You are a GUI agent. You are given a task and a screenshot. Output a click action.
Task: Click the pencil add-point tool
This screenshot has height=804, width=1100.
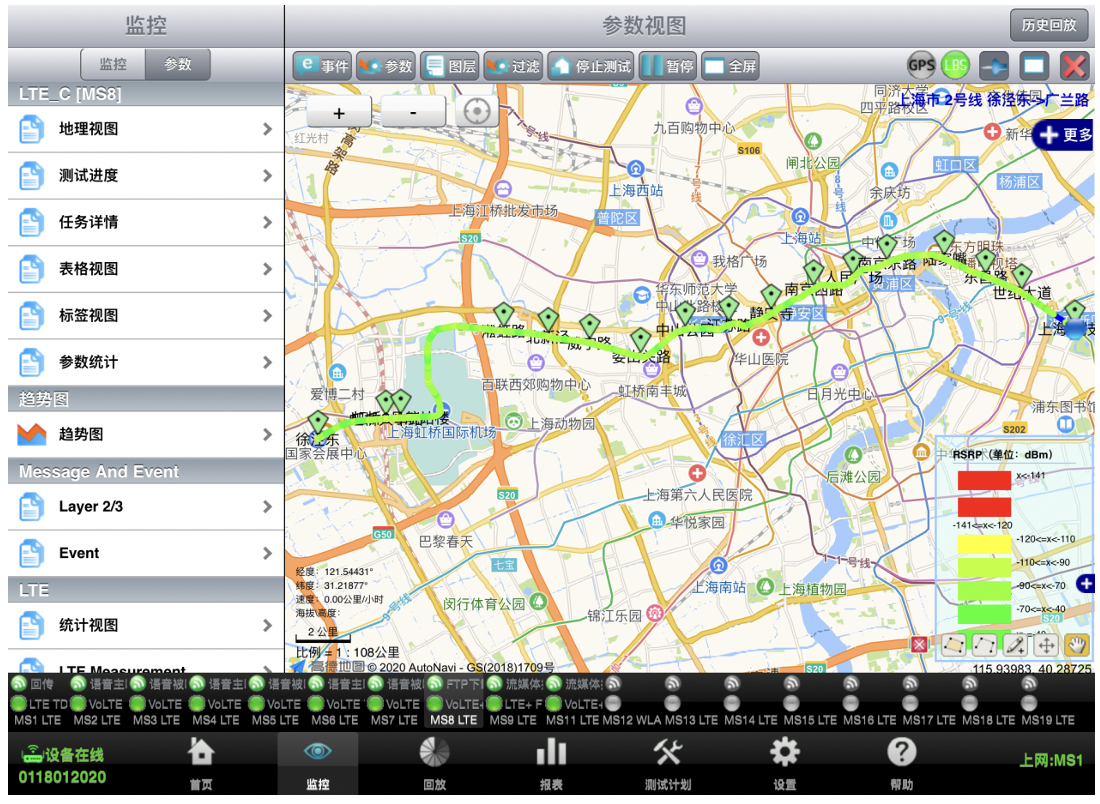coord(1015,645)
